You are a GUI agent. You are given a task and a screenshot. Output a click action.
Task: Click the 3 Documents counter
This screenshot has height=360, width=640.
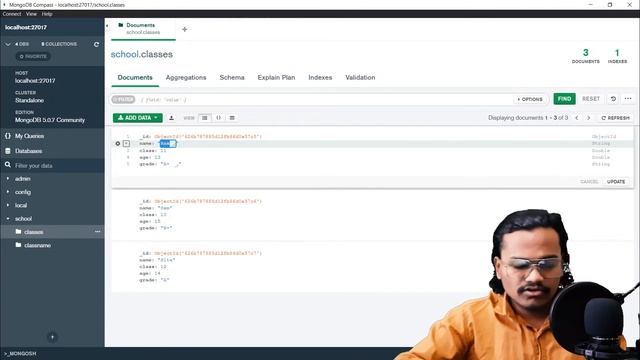pyautogui.click(x=585, y=56)
